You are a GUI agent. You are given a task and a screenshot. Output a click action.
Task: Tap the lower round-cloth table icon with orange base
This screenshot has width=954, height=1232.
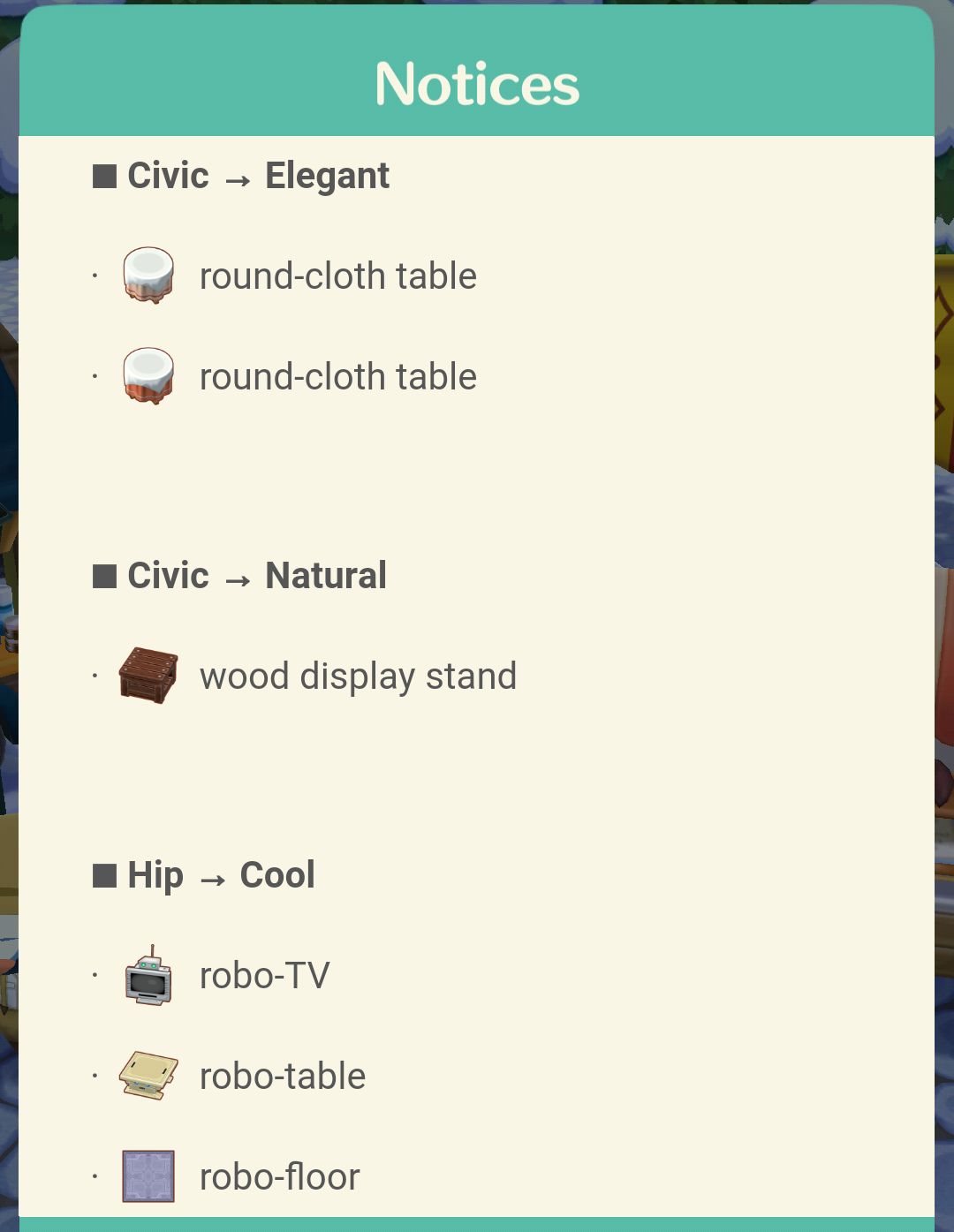148,376
